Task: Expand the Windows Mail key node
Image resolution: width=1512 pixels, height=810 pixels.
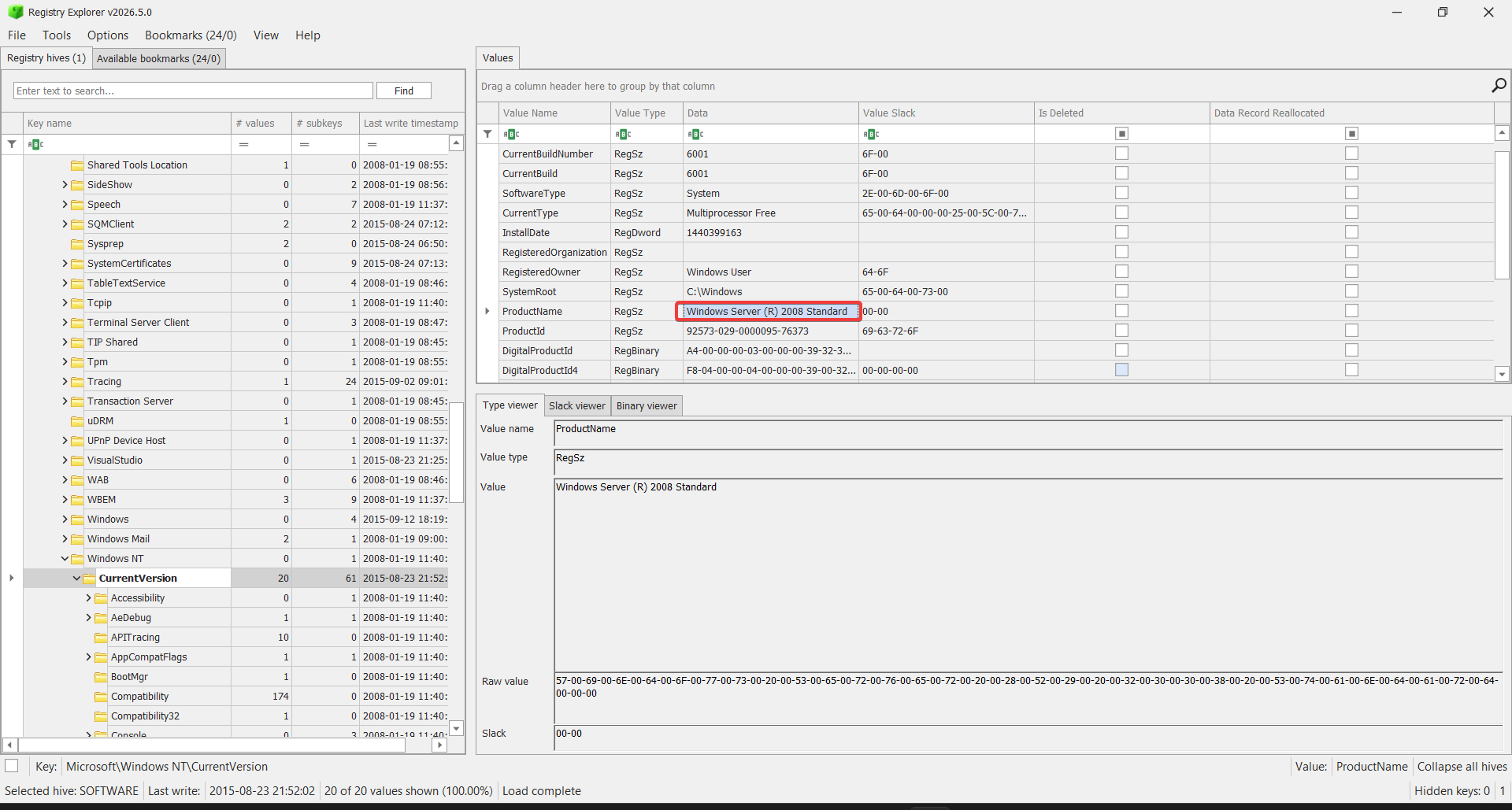Action: pyautogui.click(x=65, y=539)
